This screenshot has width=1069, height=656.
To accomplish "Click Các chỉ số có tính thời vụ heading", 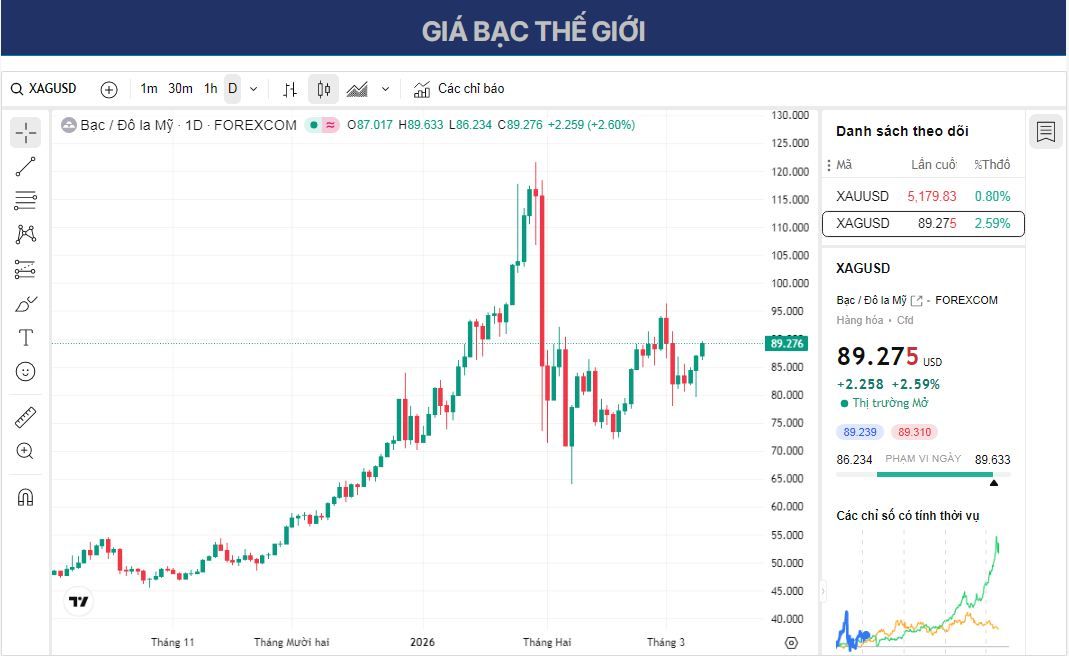I will pyautogui.click(x=907, y=516).
